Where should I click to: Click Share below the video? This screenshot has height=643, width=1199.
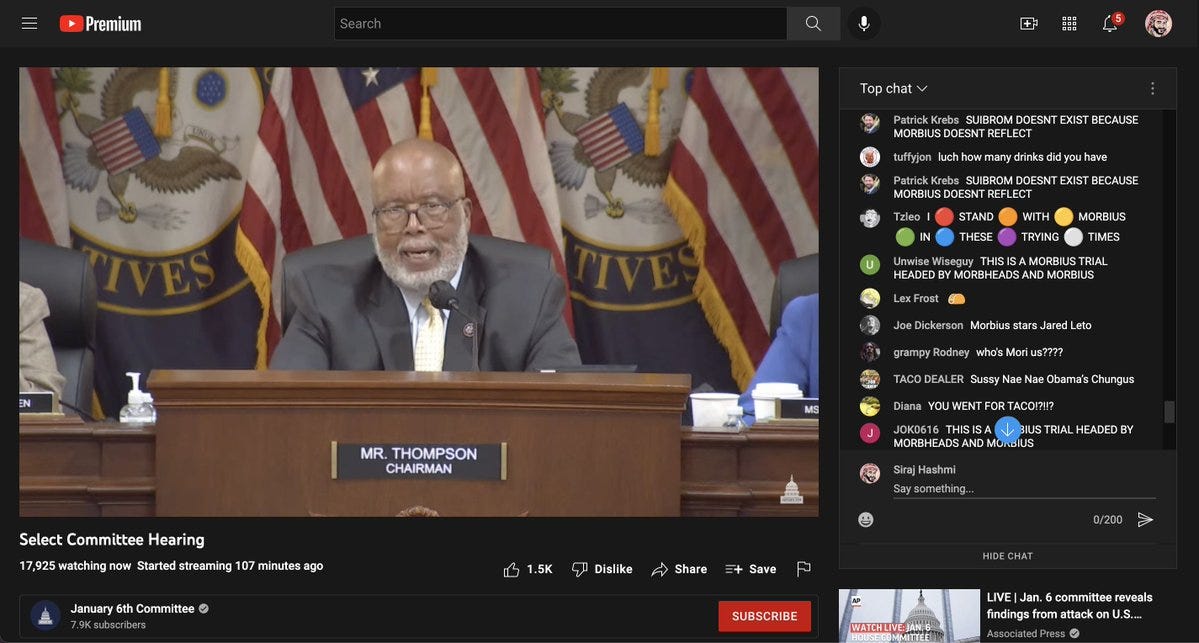click(679, 569)
